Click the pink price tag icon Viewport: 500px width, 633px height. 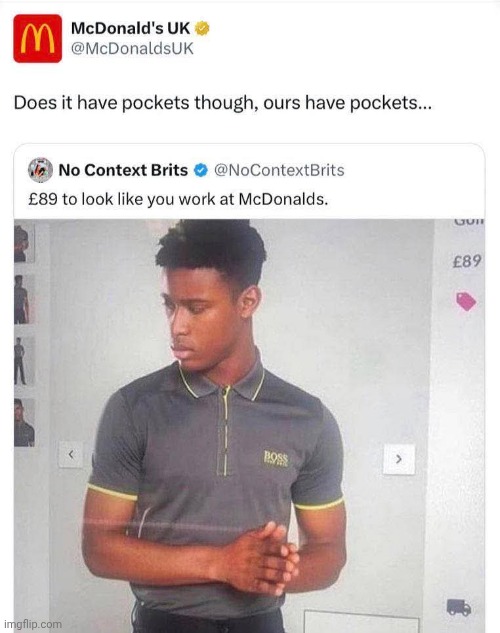466,301
